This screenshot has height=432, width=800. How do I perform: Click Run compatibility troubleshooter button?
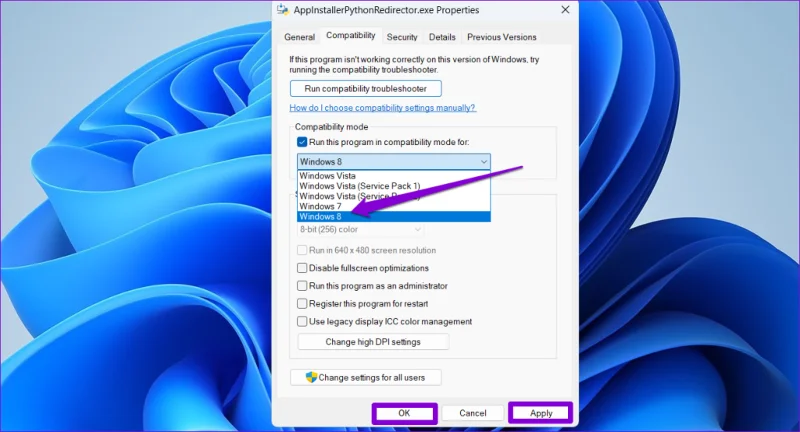(x=365, y=88)
